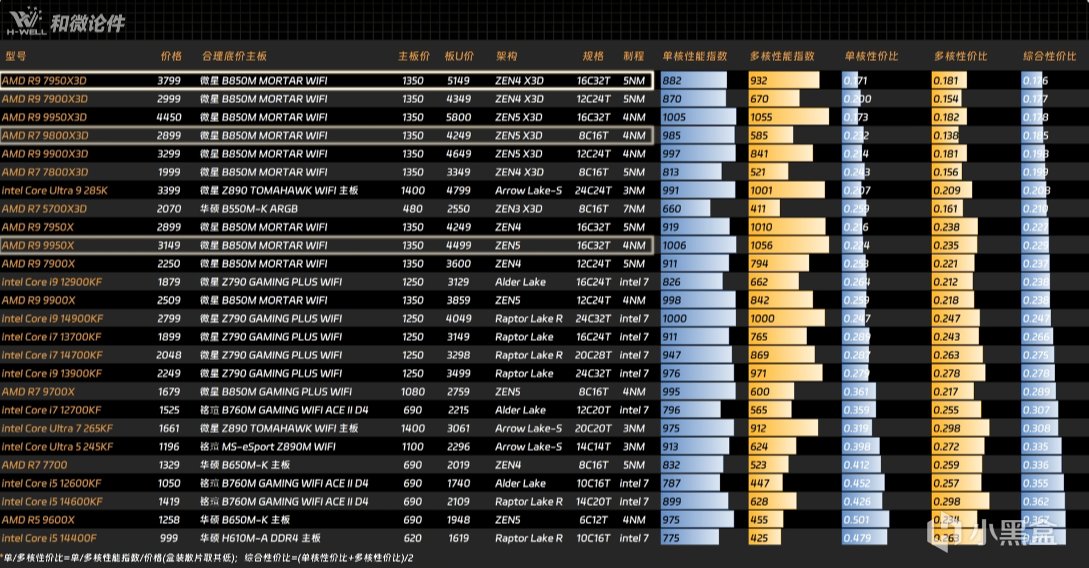Click the 6C12T spec cell
1089x568 pixels.
coord(593,520)
